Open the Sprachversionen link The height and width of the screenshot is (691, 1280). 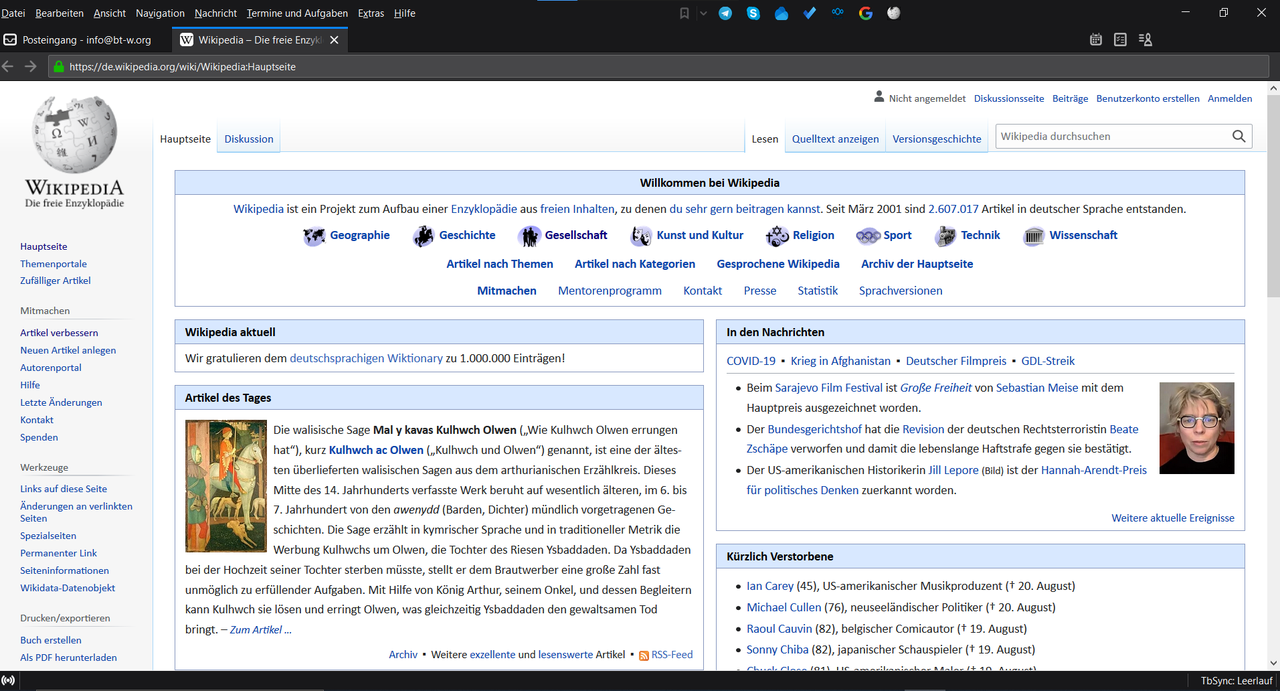(x=901, y=291)
